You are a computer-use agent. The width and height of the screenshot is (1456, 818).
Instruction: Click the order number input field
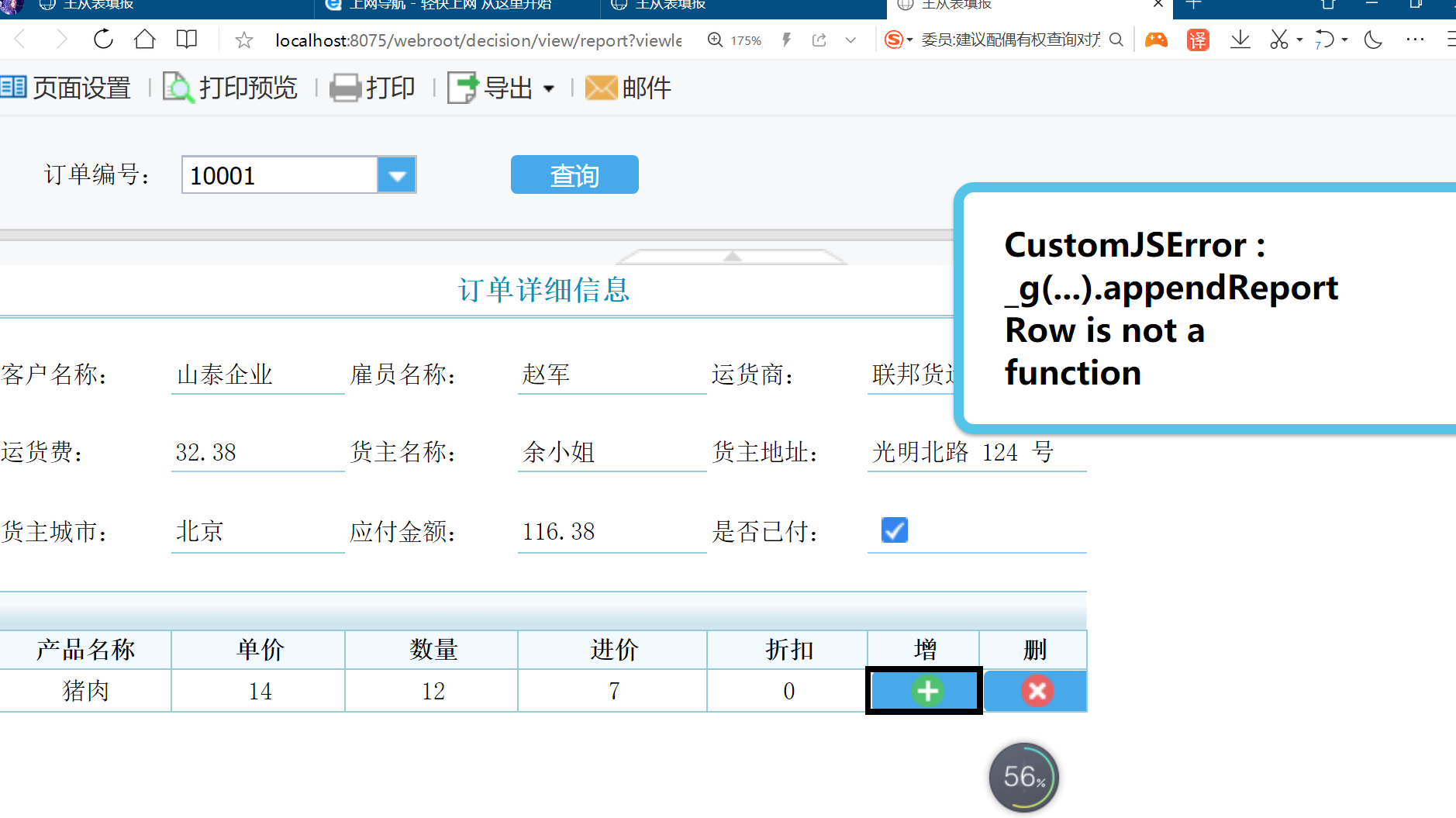coord(279,175)
